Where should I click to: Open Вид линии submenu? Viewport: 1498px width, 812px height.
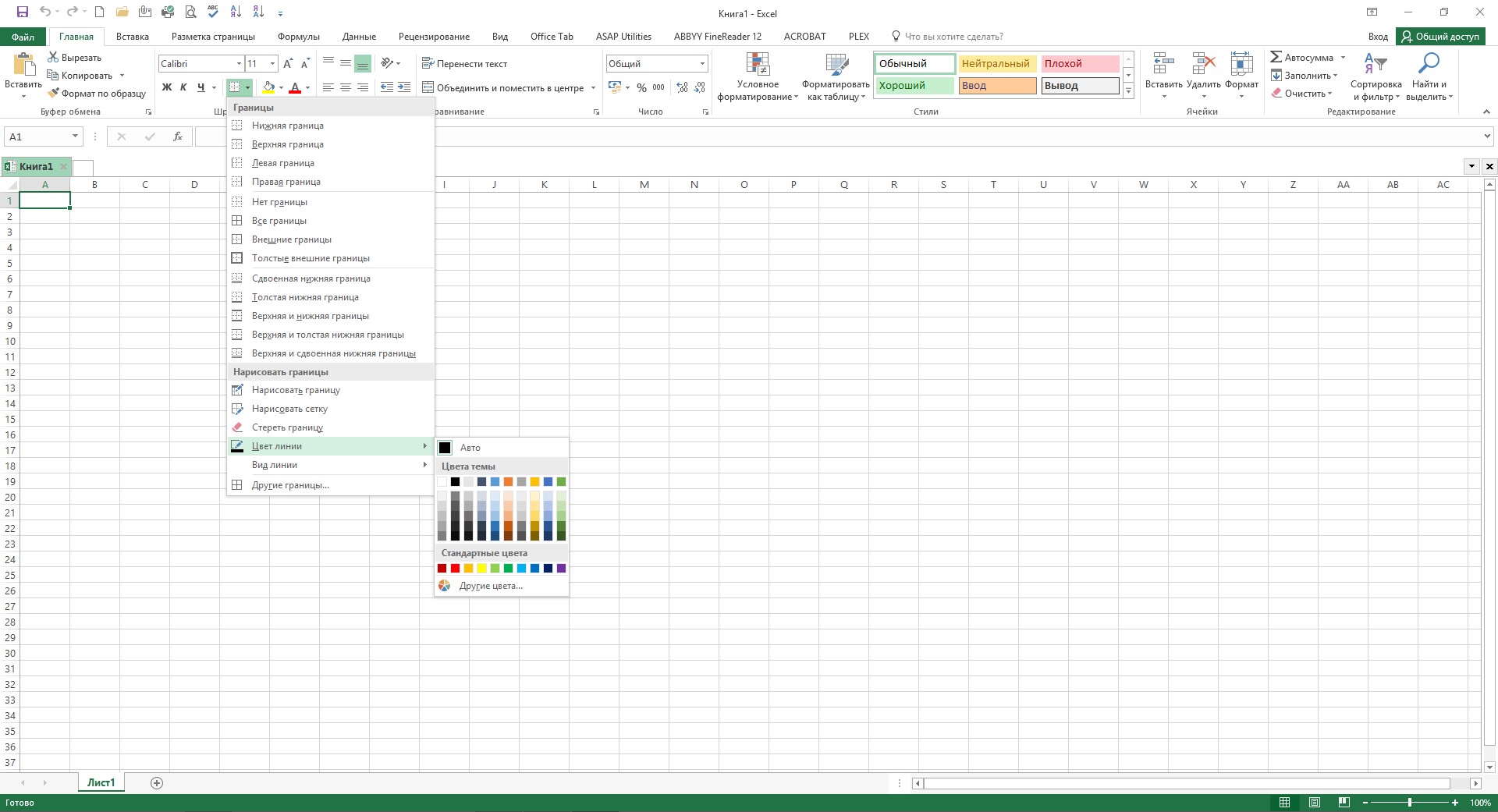coord(330,465)
